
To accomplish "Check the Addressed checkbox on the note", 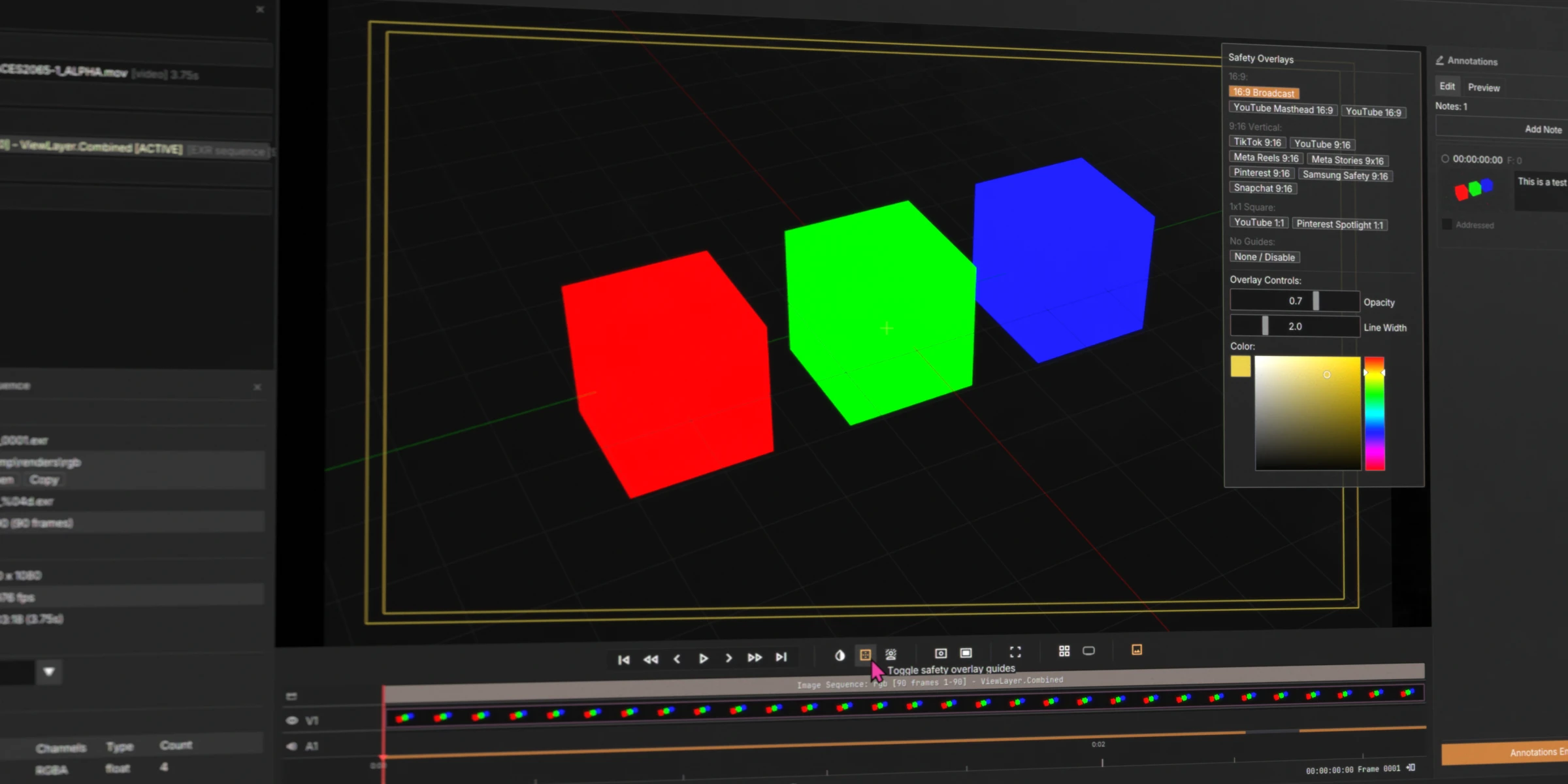I will click(1446, 225).
